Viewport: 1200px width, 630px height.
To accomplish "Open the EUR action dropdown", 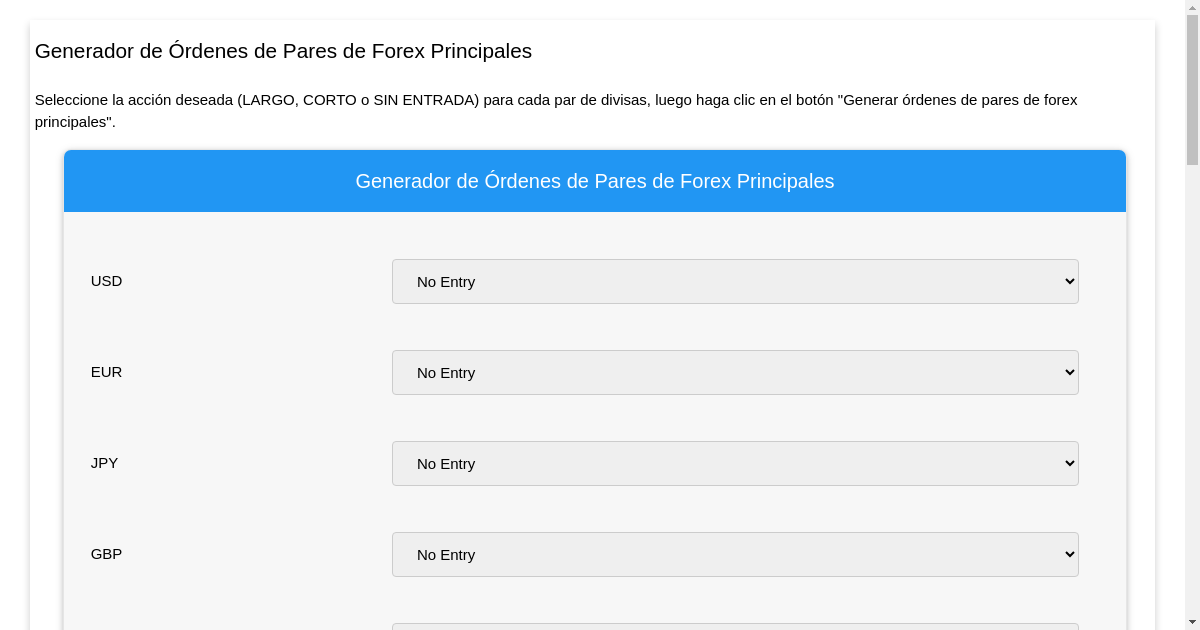I will pyautogui.click(x=735, y=372).
